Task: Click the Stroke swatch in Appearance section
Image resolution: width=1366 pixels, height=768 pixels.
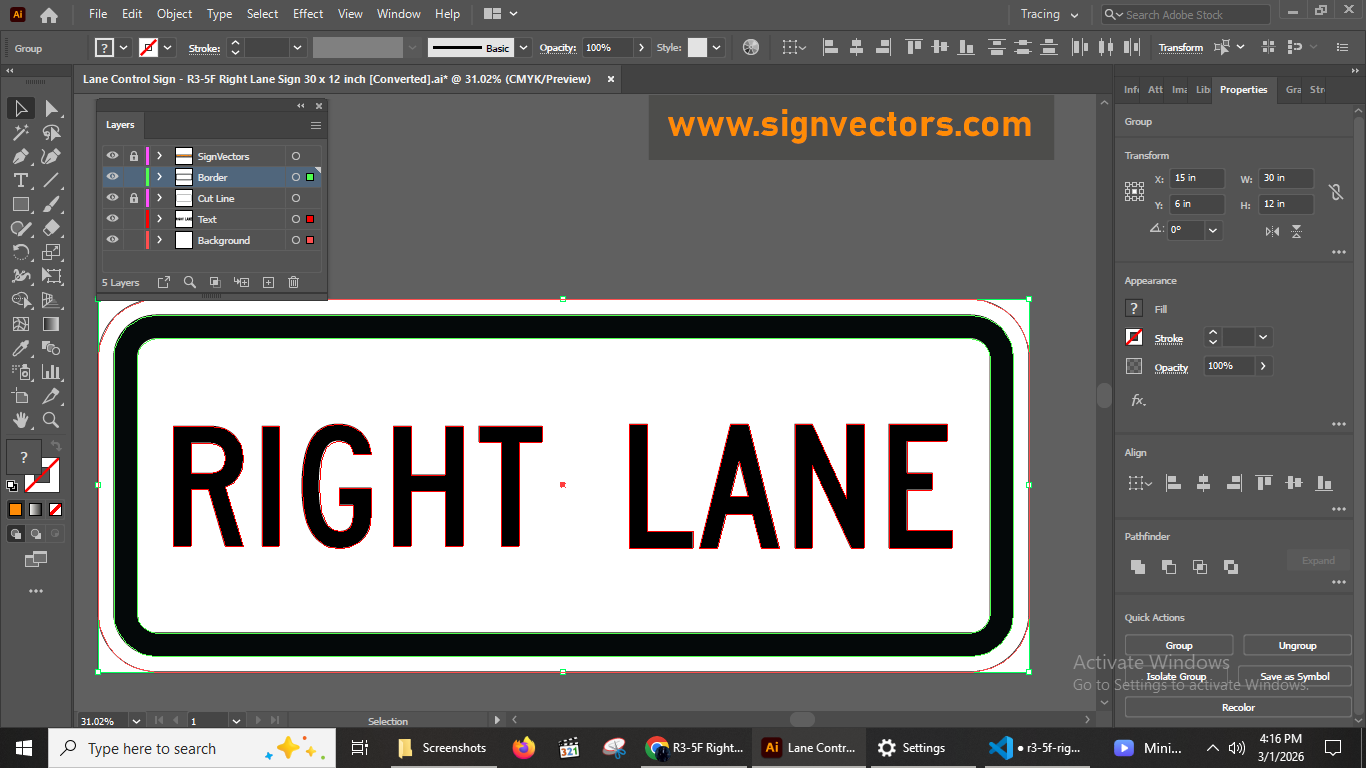Action: 1134,338
